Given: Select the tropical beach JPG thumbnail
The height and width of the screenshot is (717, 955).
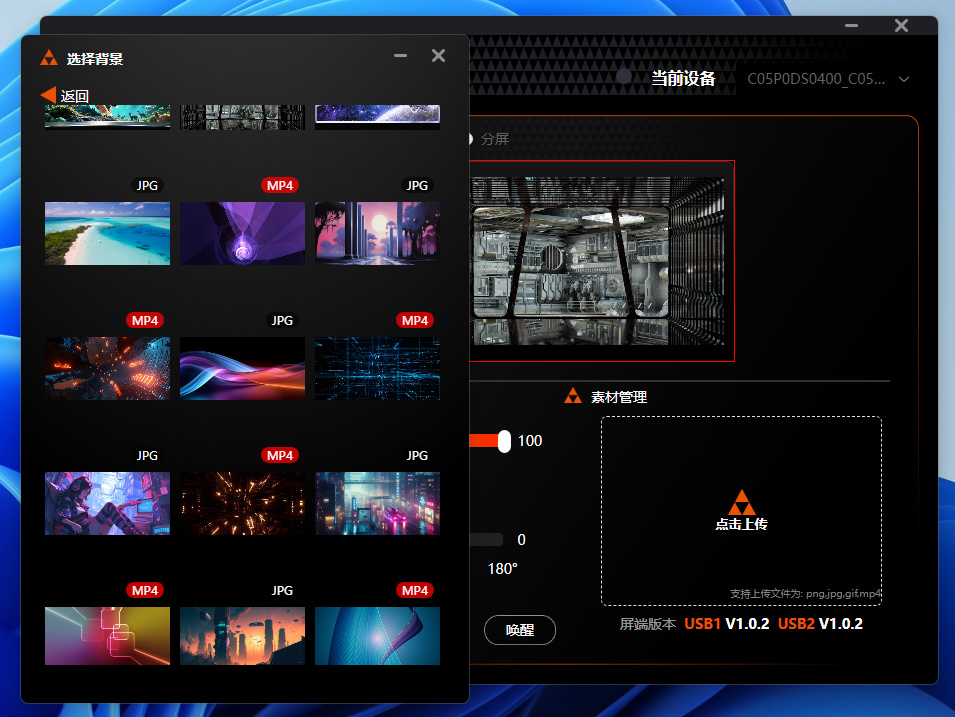Looking at the screenshot, I should [107, 233].
